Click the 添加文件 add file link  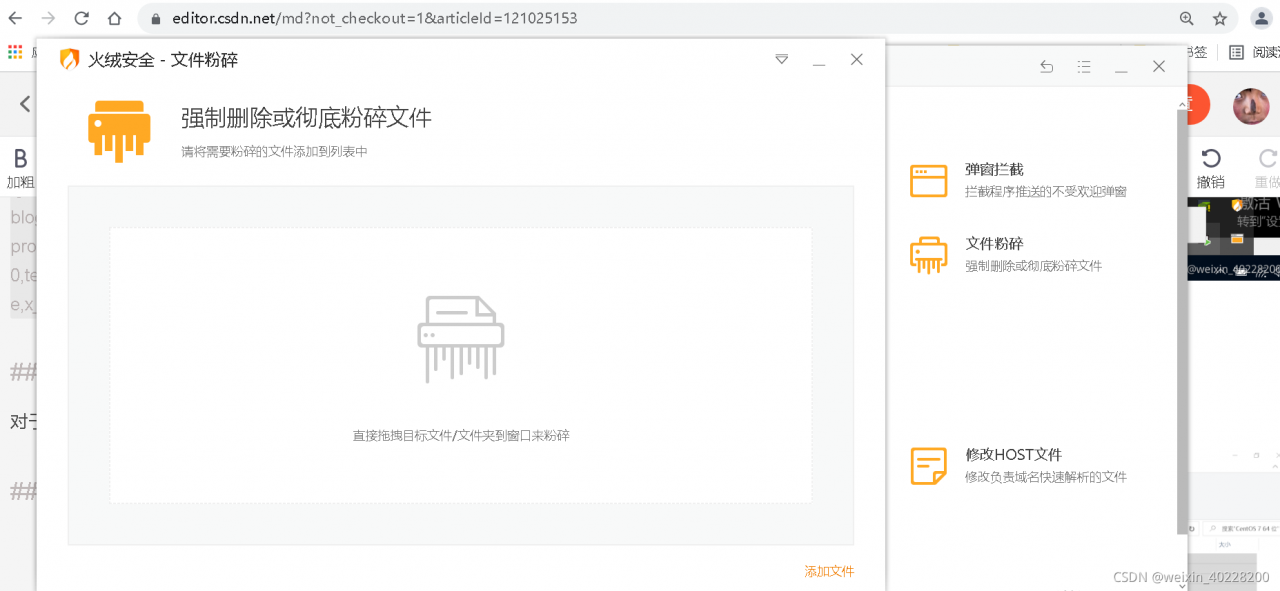point(829,571)
